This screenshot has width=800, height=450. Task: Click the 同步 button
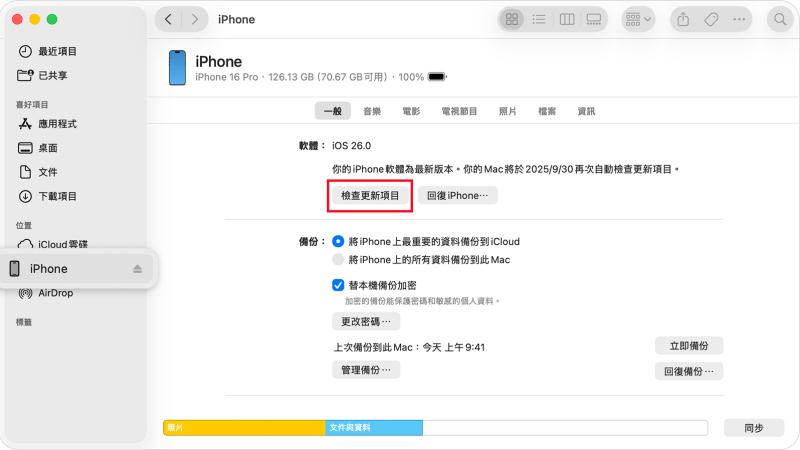coord(754,428)
